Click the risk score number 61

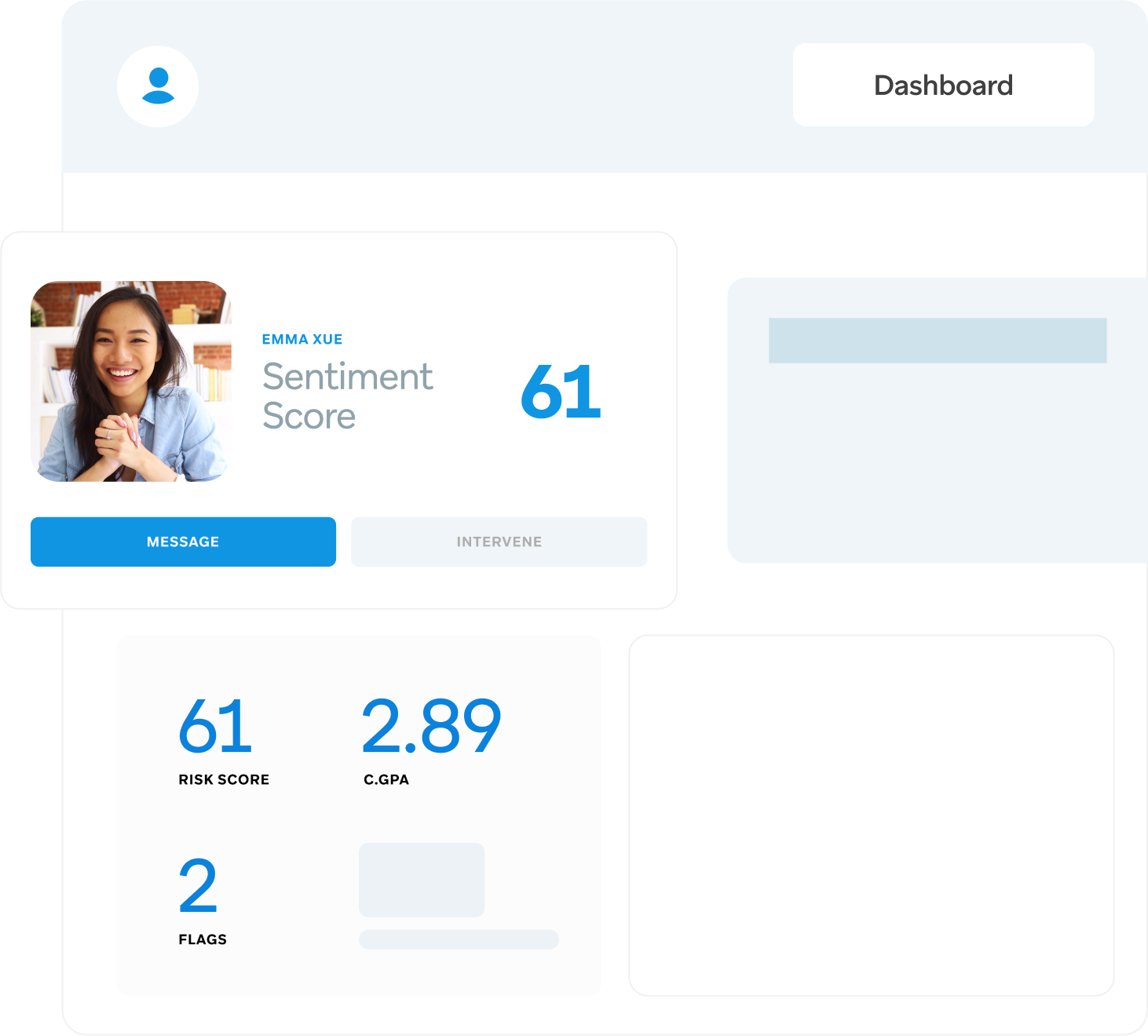(x=215, y=726)
